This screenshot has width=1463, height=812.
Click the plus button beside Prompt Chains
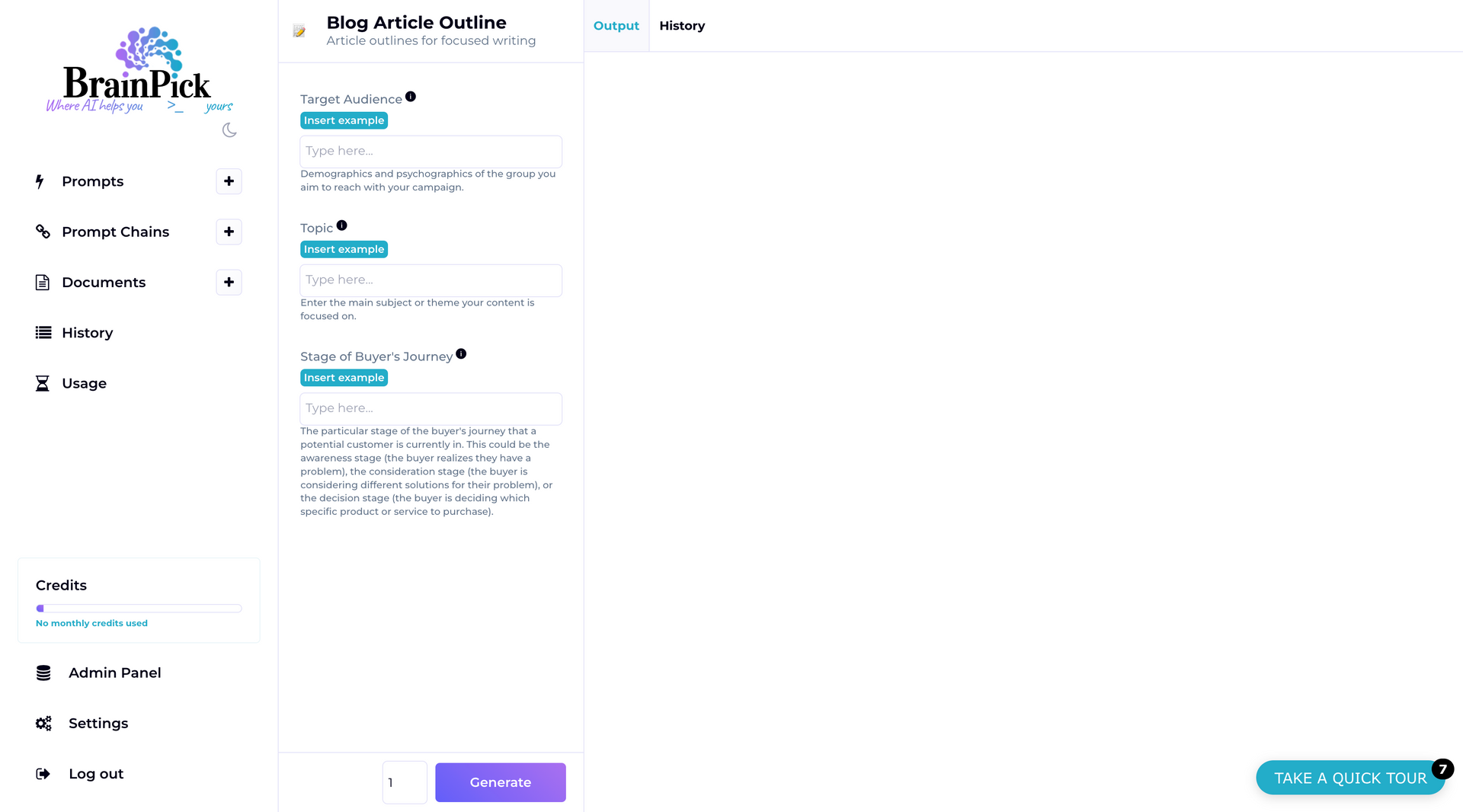pos(229,232)
